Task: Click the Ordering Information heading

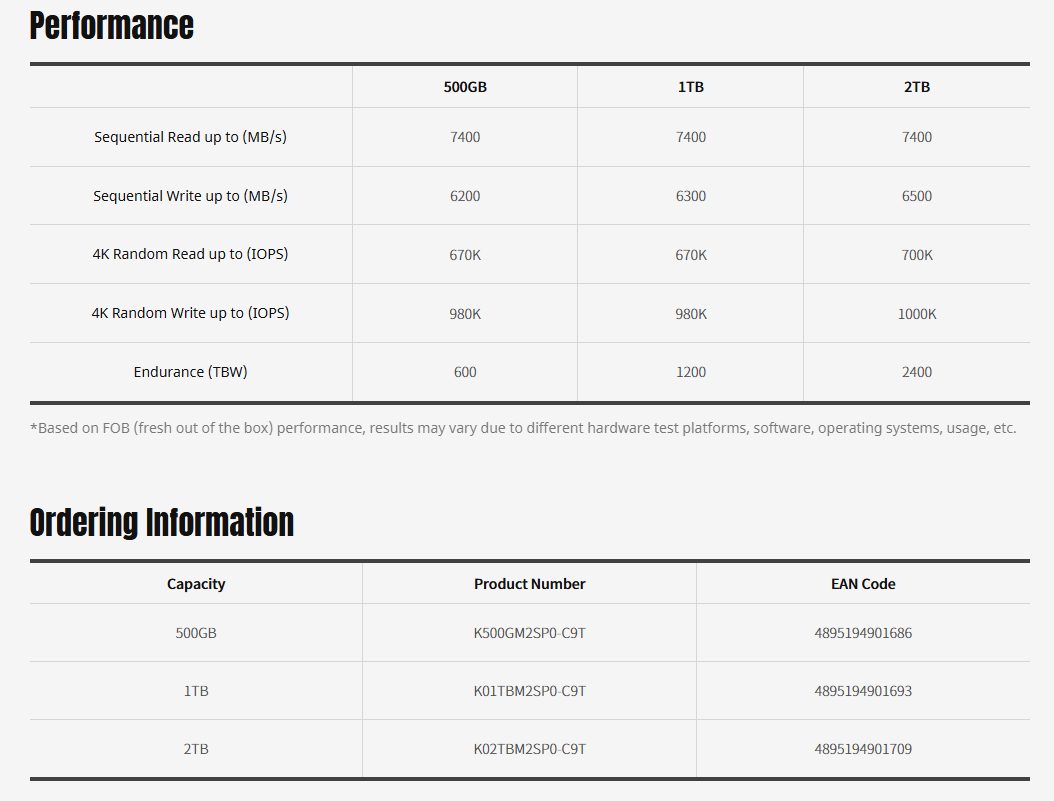Action: (x=162, y=522)
